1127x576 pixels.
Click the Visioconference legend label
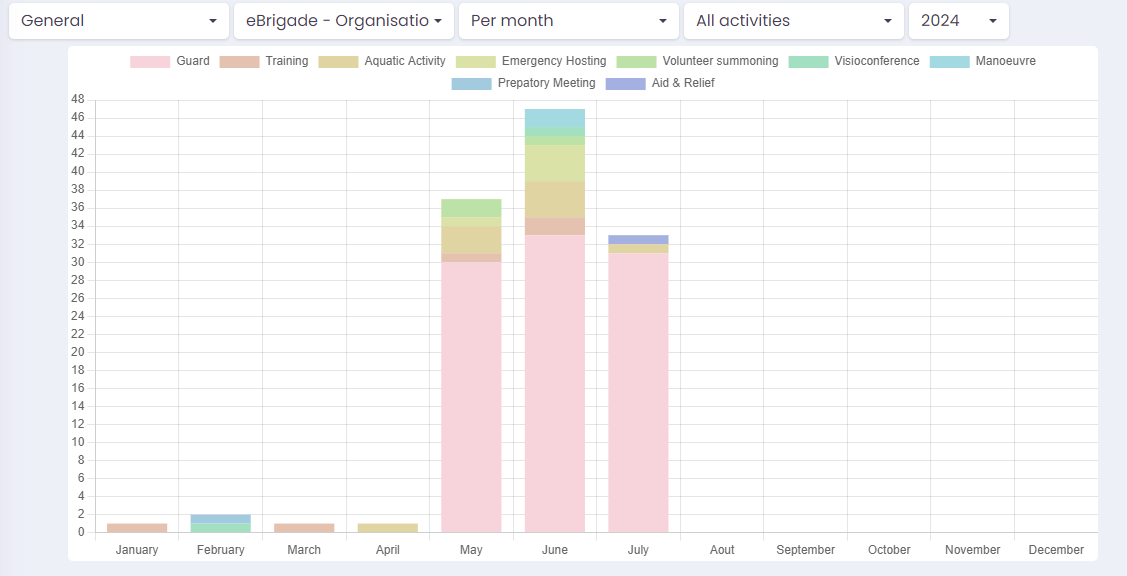tap(877, 61)
